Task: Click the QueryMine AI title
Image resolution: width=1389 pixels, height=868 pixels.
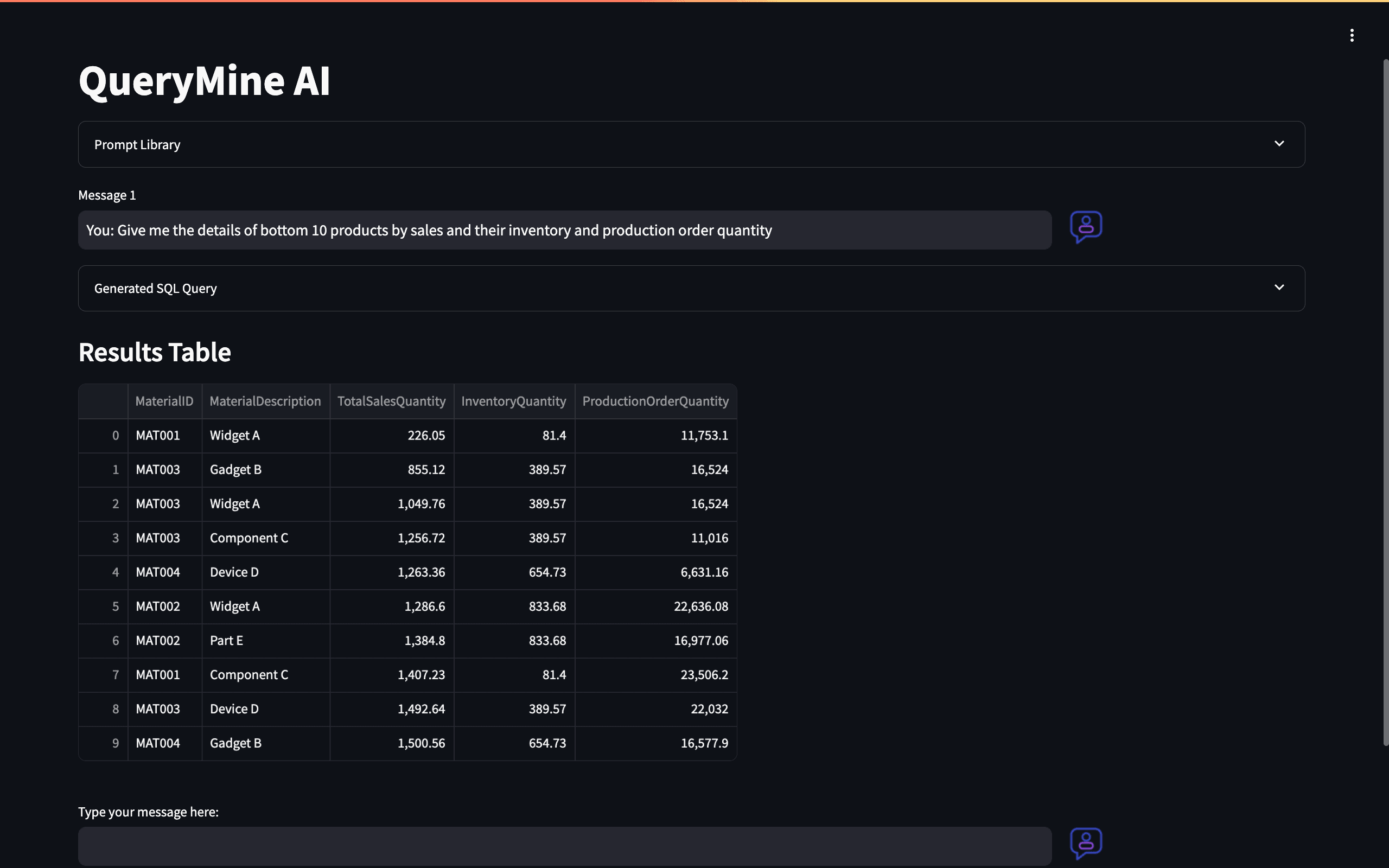Action: point(205,80)
